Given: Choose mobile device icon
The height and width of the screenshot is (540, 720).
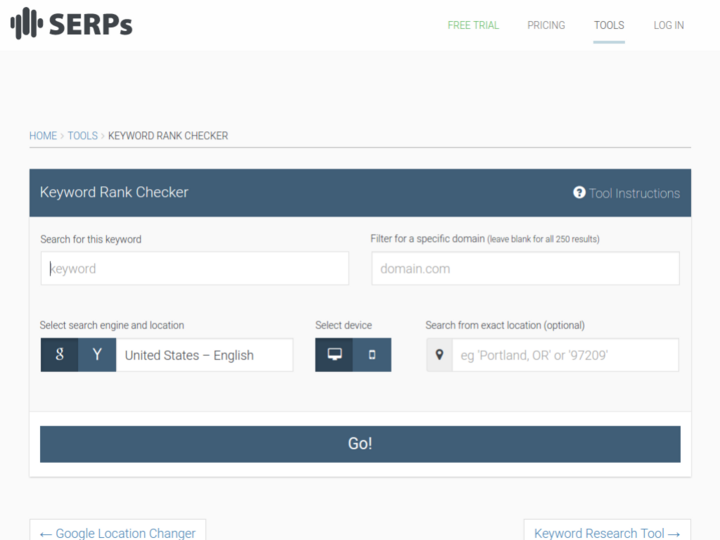Looking at the screenshot, I should click(x=372, y=355).
